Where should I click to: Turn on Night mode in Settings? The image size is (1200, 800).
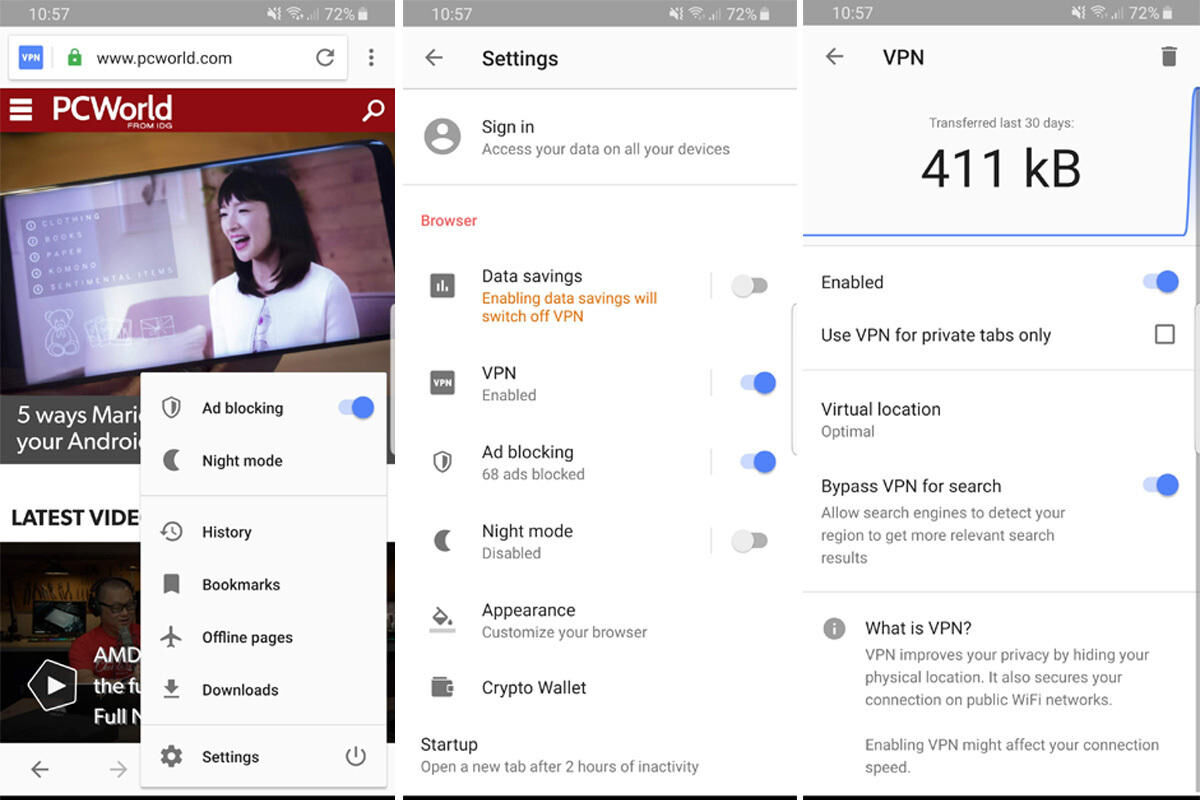click(749, 541)
